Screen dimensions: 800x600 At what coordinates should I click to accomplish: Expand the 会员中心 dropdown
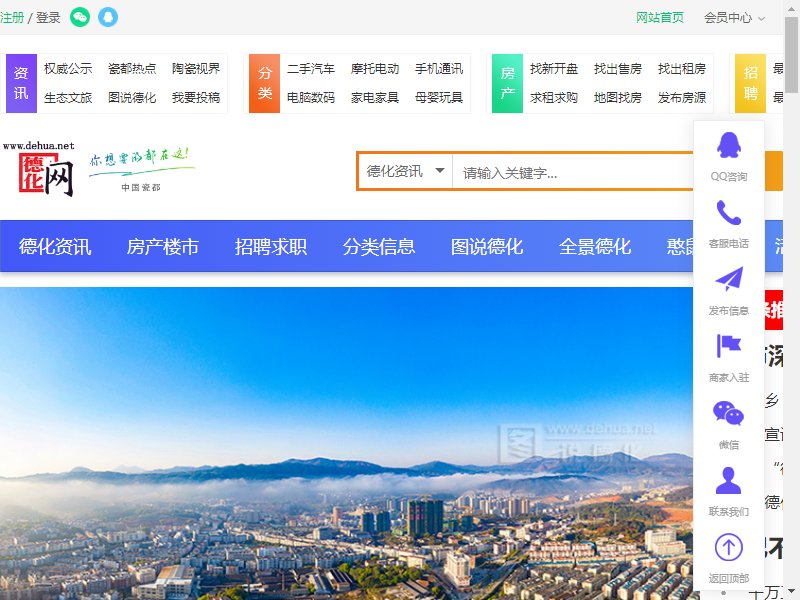coord(734,18)
